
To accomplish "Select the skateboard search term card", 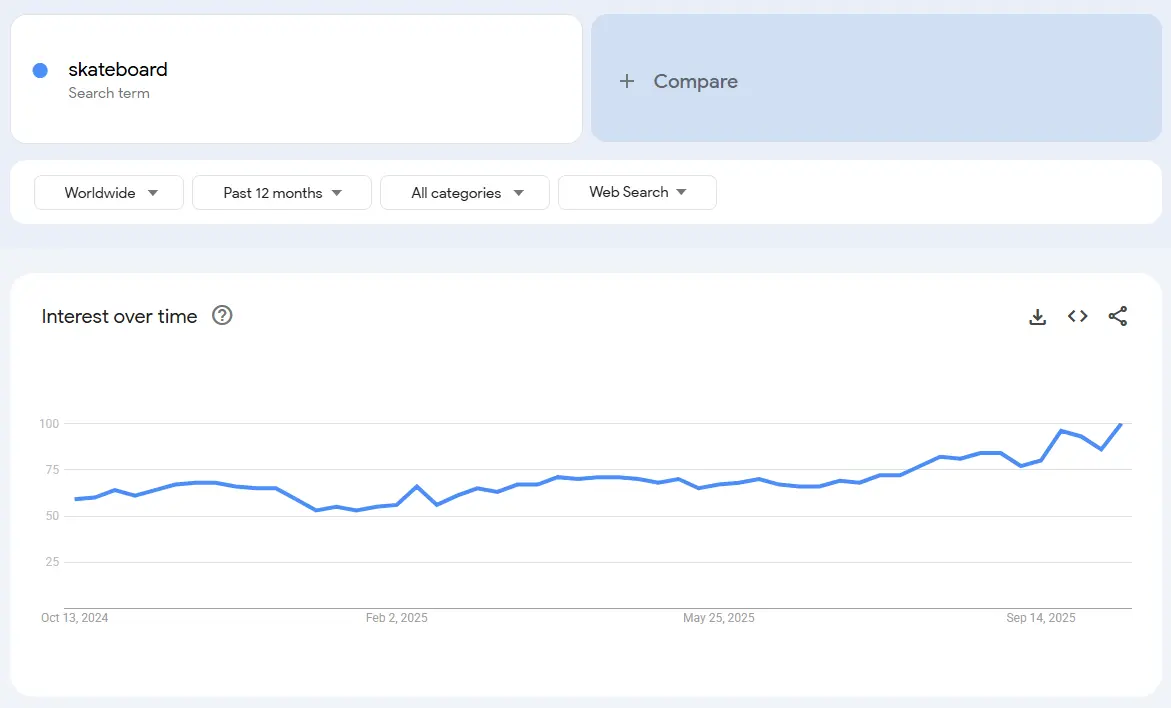I will tap(296, 78).
